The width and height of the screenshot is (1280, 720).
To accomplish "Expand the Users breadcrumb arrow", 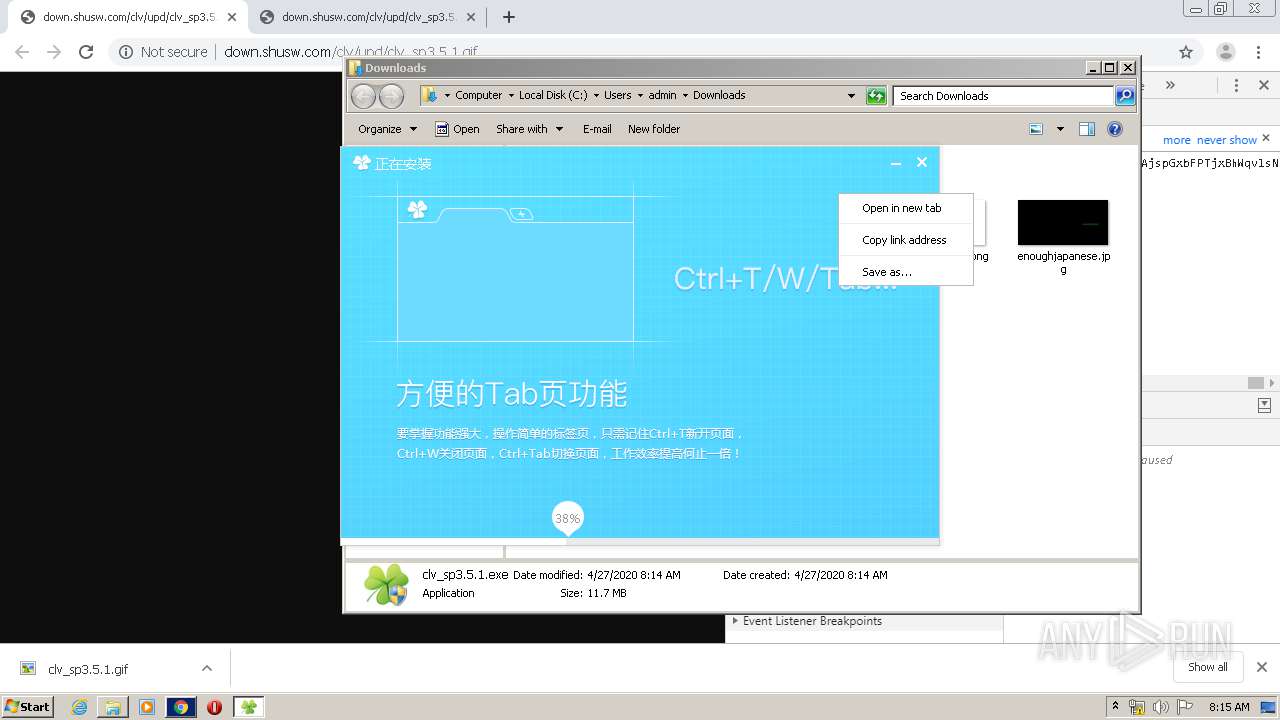I will click(639, 96).
